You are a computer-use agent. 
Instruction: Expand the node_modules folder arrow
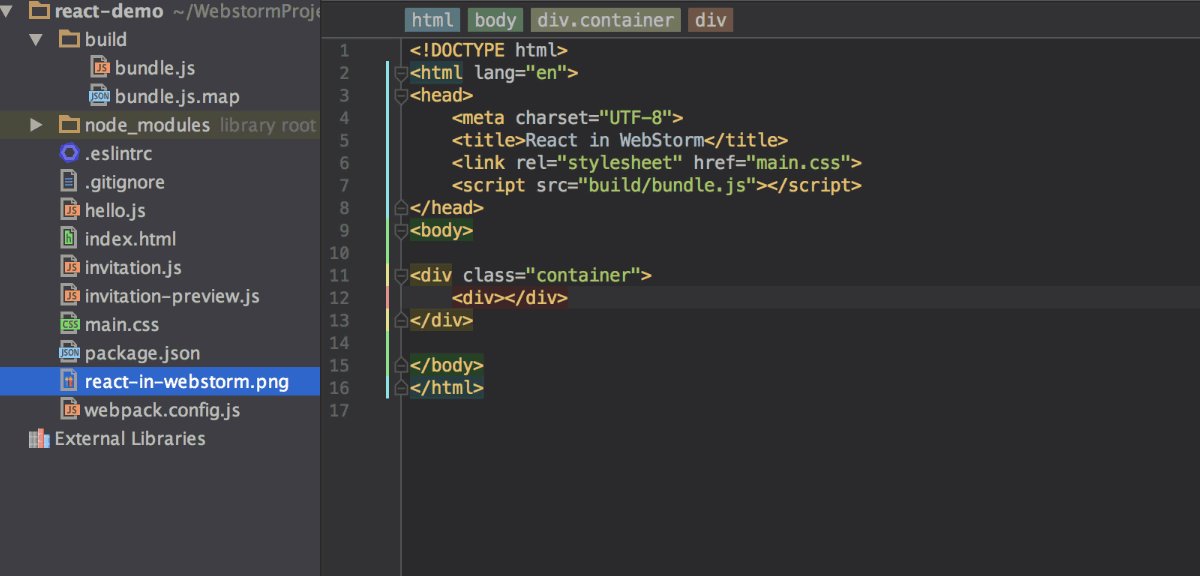36,125
